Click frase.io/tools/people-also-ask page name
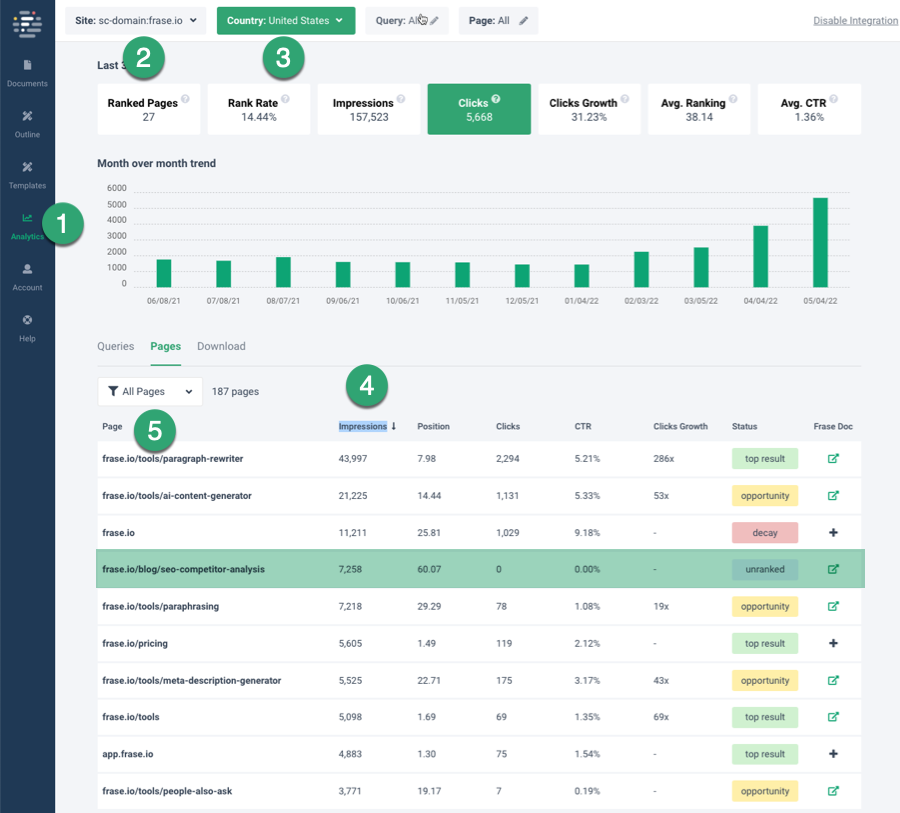 [167, 791]
